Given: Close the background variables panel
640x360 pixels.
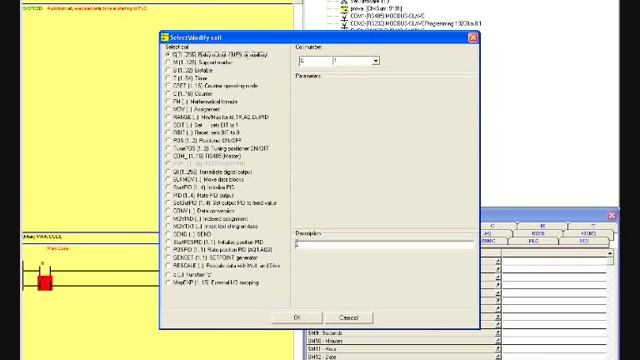Looking at the screenshot, I should tap(611, 216).
